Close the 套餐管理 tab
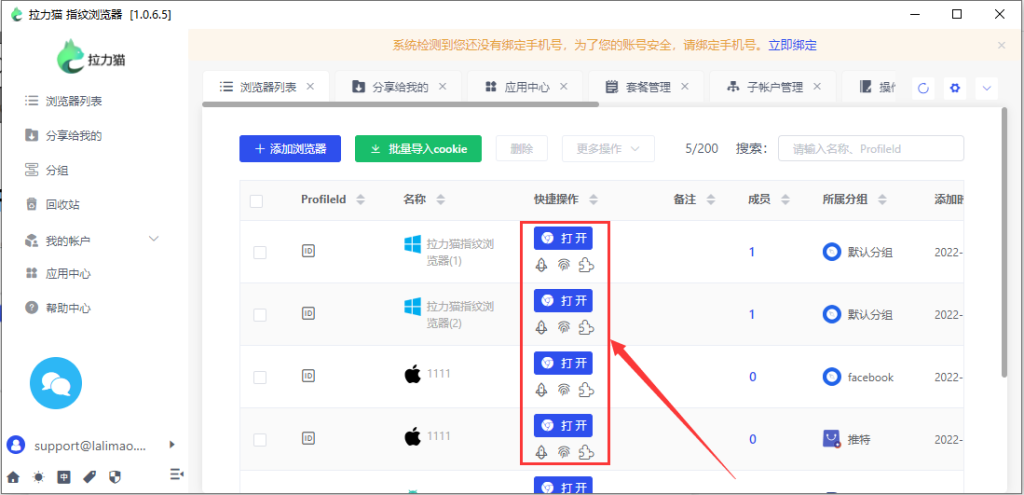Screen dimensions: 1024x495 pyautogui.click(x=684, y=86)
